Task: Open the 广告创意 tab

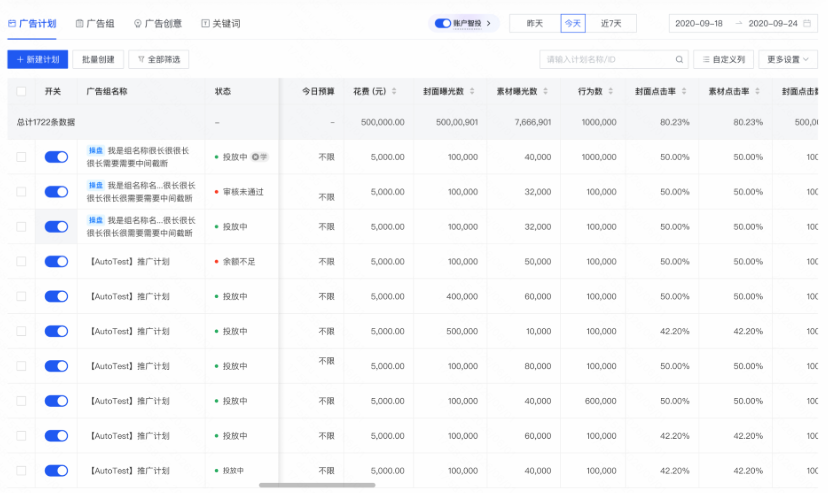Action: (158, 23)
